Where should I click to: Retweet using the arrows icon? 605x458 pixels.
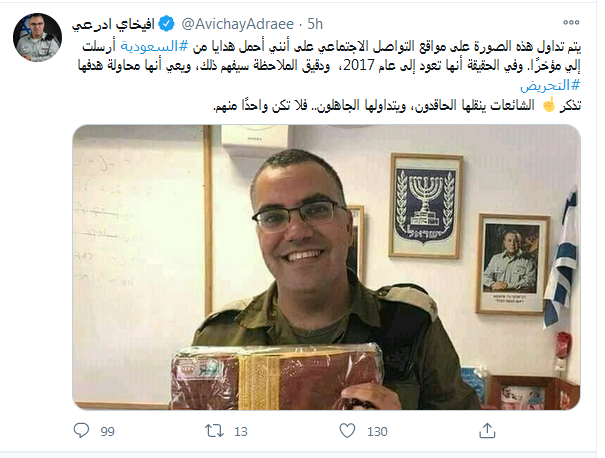(x=214, y=431)
